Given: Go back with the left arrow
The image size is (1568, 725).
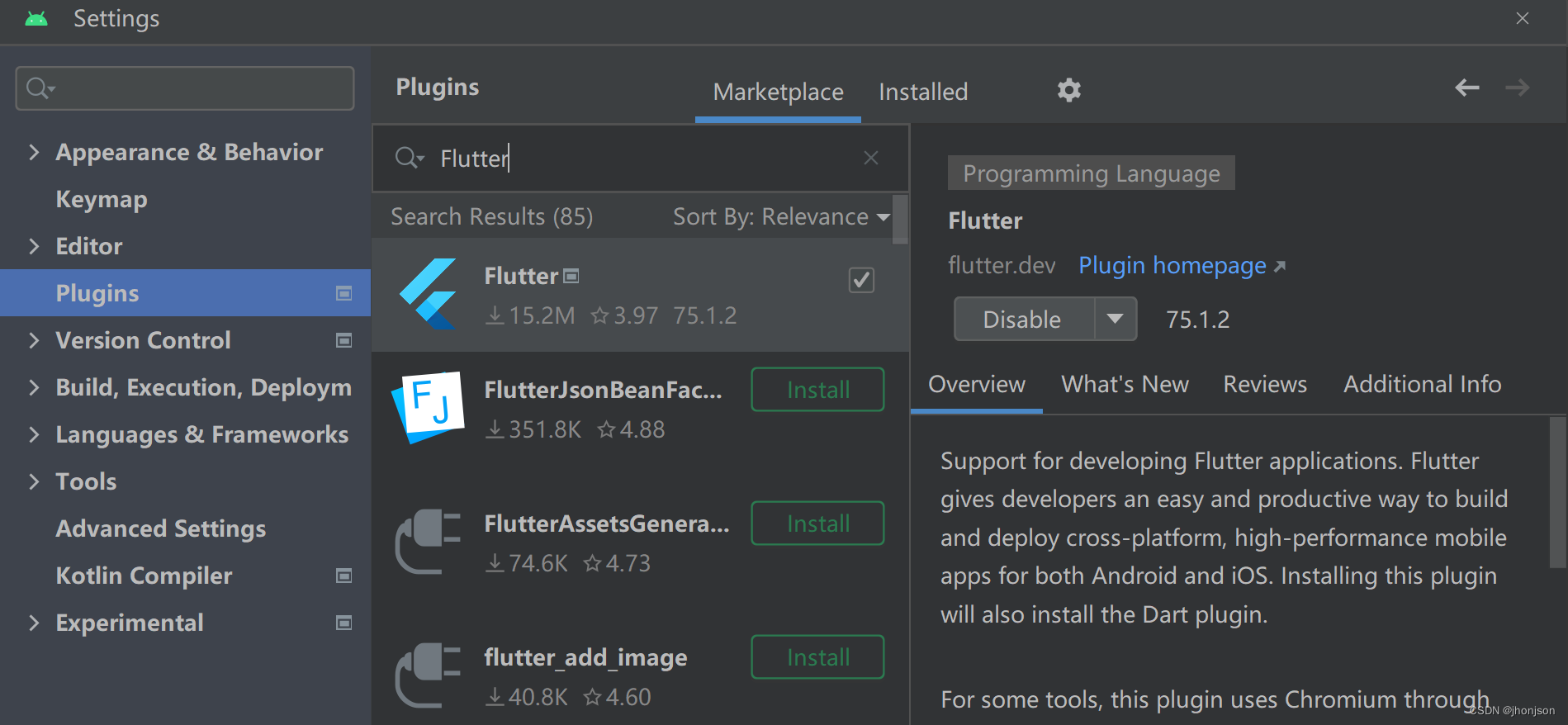Looking at the screenshot, I should [x=1467, y=88].
